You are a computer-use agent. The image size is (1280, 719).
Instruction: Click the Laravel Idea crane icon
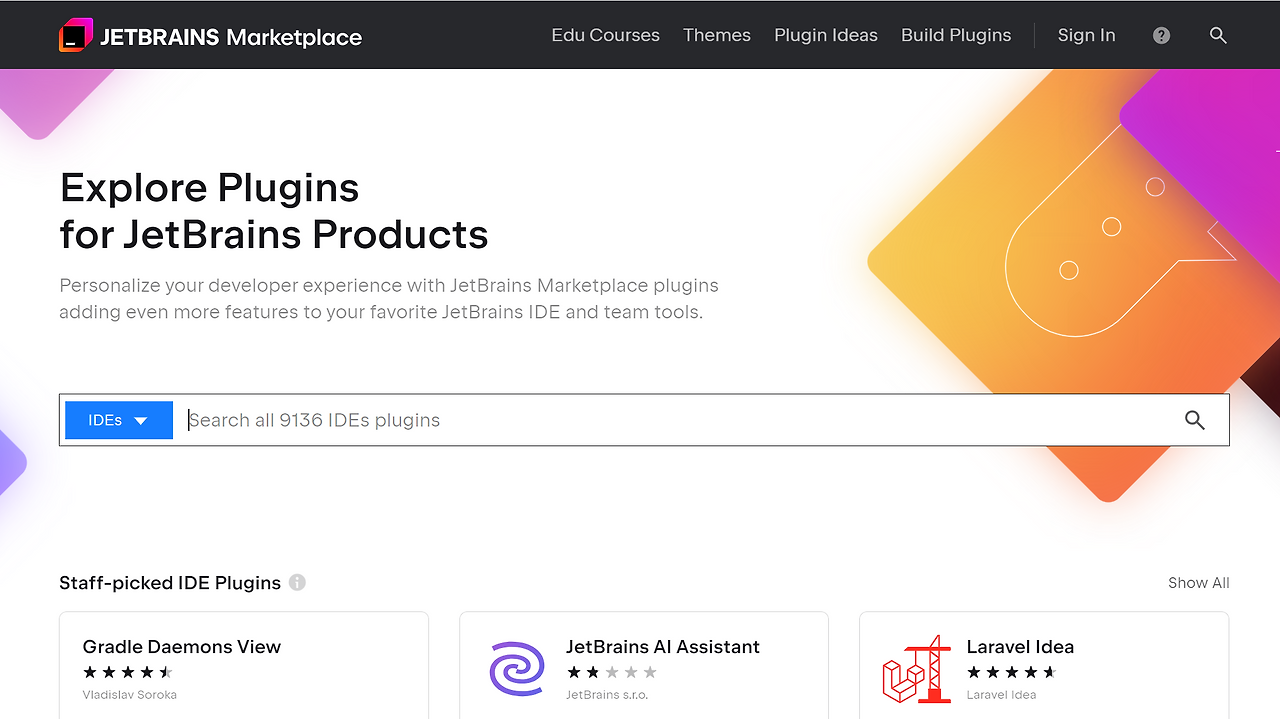coord(917,669)
